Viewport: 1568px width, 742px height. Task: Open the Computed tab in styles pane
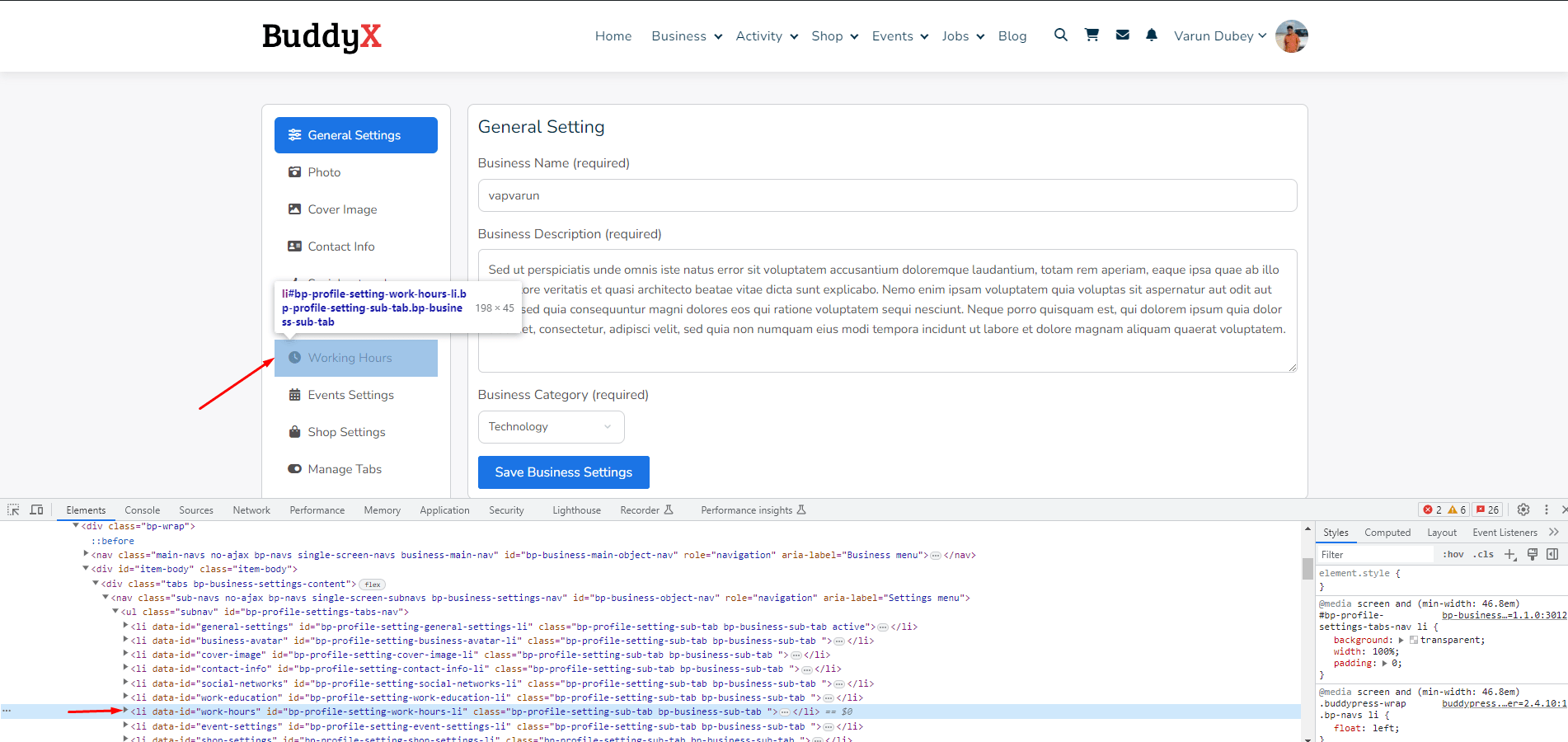(1387, 533)
